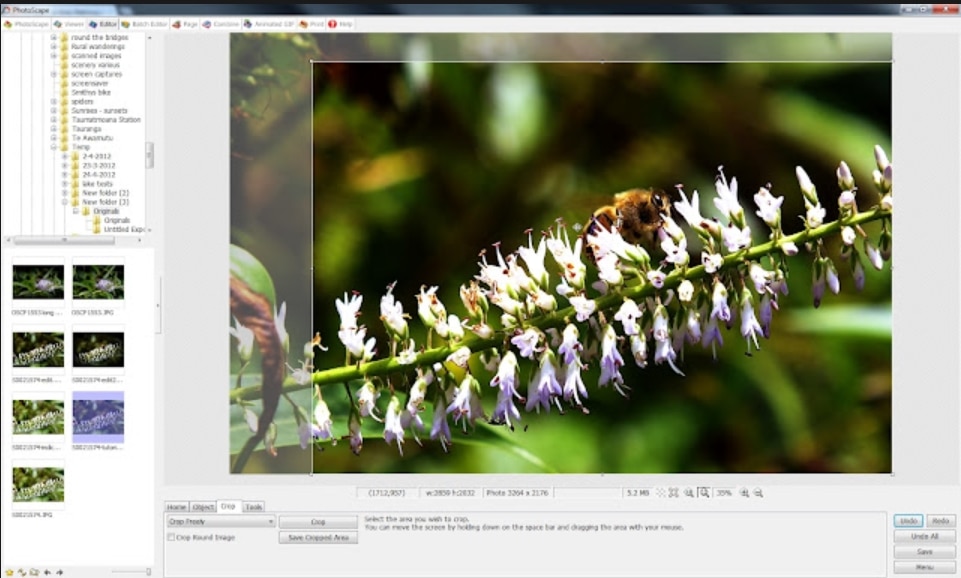The height and width of the screenshot is (578, 961).
Task: Click the zoom out magnifier icon
Action: pos(758,493)
